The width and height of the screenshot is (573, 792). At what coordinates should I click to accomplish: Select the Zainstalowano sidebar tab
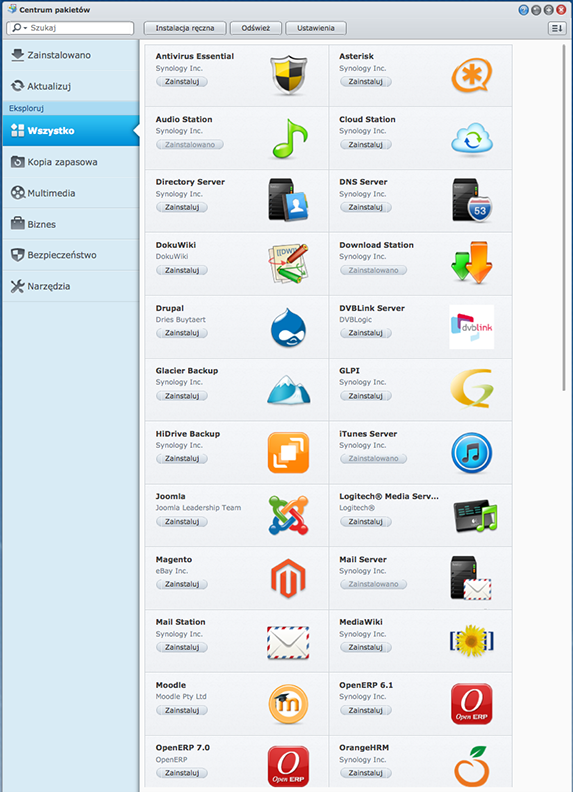[x=71, y=55]
